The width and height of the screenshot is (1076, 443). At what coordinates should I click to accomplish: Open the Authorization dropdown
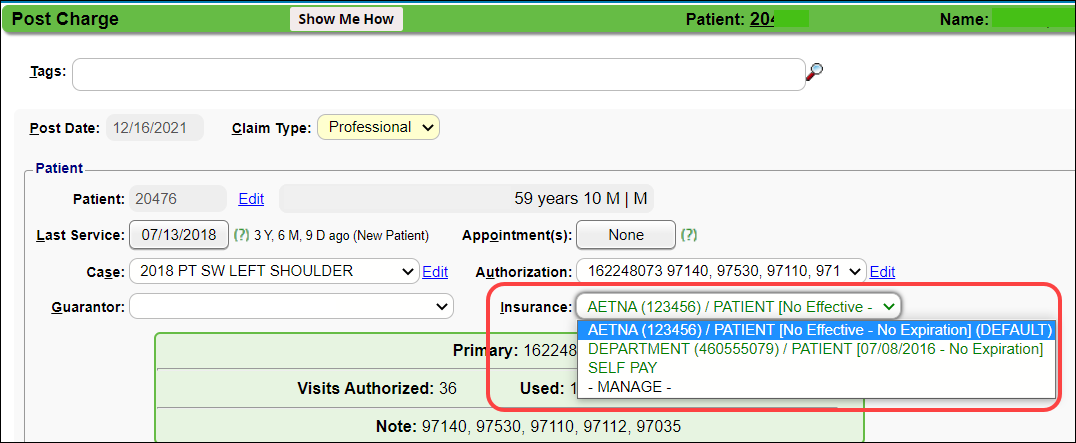click(720, 271)
